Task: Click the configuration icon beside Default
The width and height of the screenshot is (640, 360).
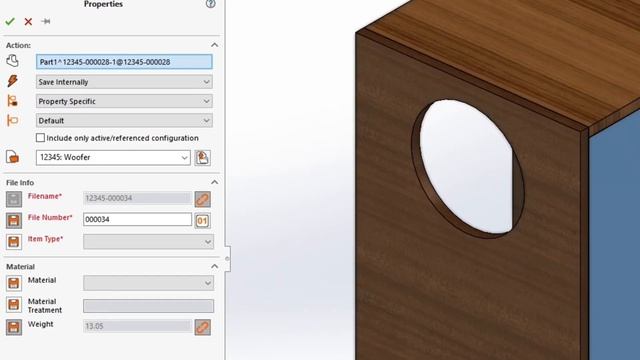Action: 13,120
